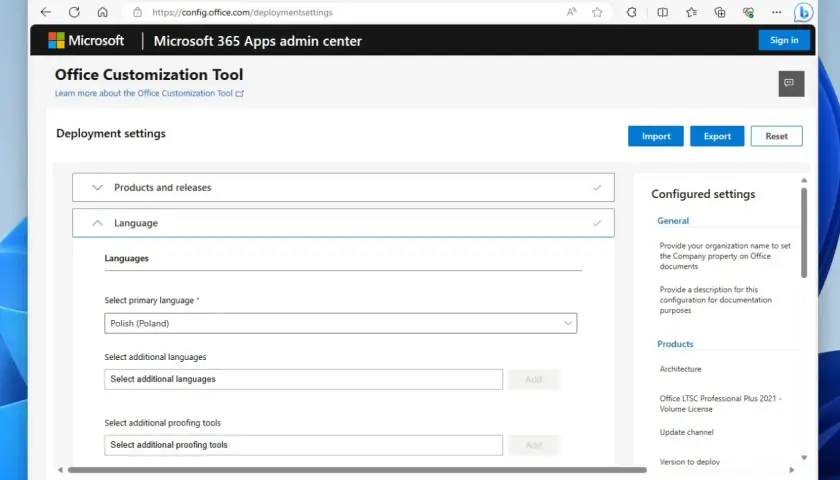Click Add next to proofing tools

tap(534, 445)
